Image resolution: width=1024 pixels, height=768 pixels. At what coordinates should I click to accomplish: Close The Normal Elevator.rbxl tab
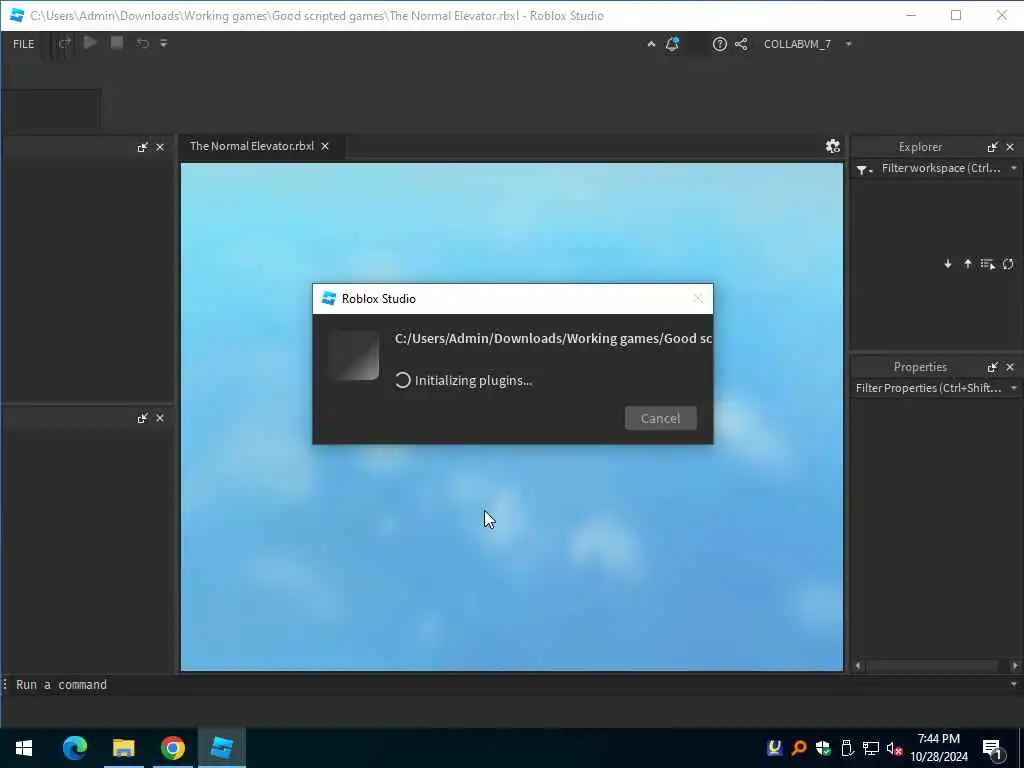tap(325, 146)
